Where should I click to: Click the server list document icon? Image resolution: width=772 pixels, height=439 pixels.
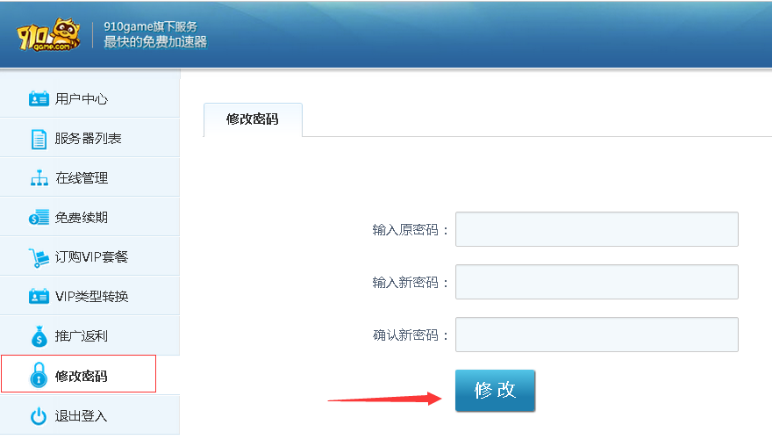pos(39,139)
